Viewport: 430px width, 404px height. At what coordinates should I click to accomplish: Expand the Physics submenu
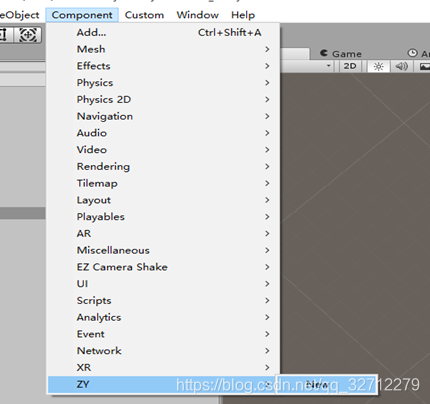click(163, 83)
